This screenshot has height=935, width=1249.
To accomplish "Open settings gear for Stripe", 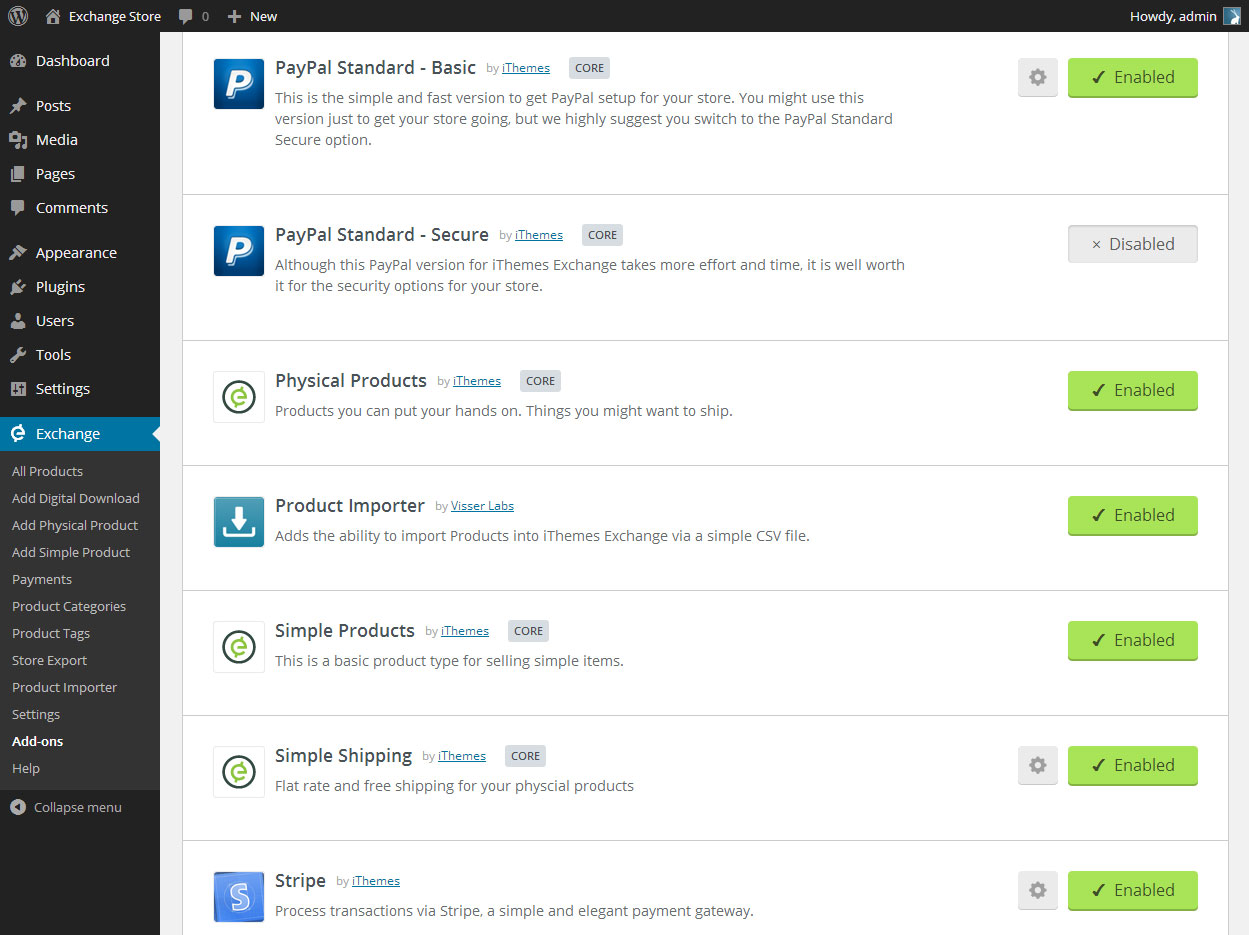I will (1037, 890).
